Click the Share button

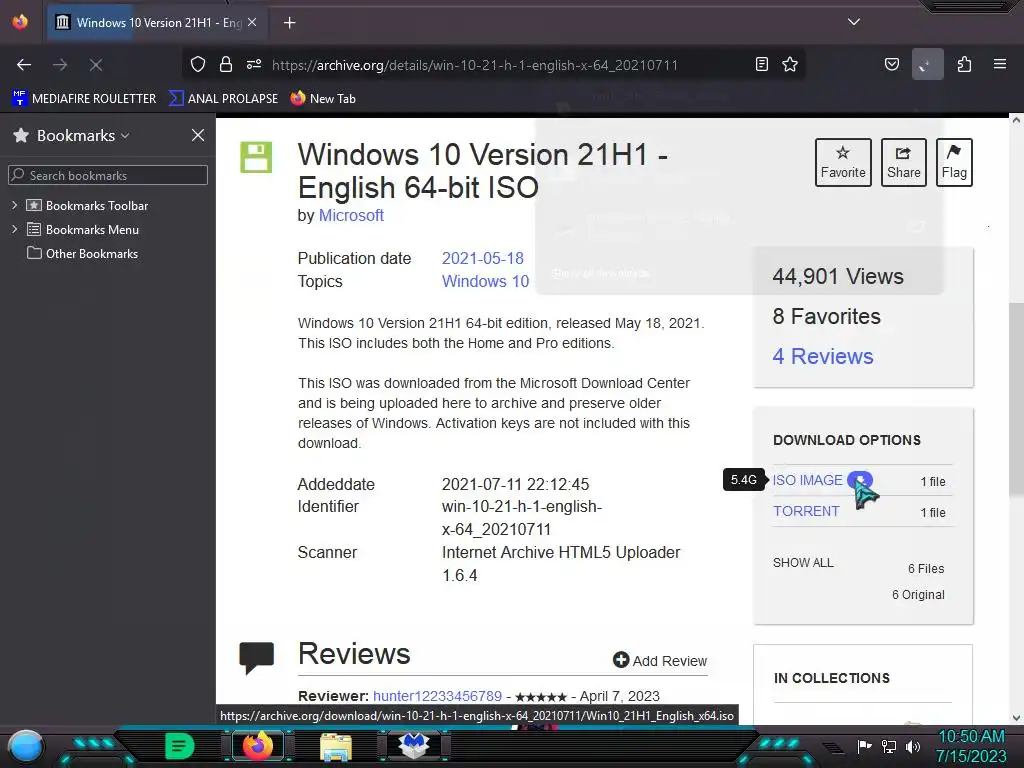pyautogui.click(x=904, y=162)
